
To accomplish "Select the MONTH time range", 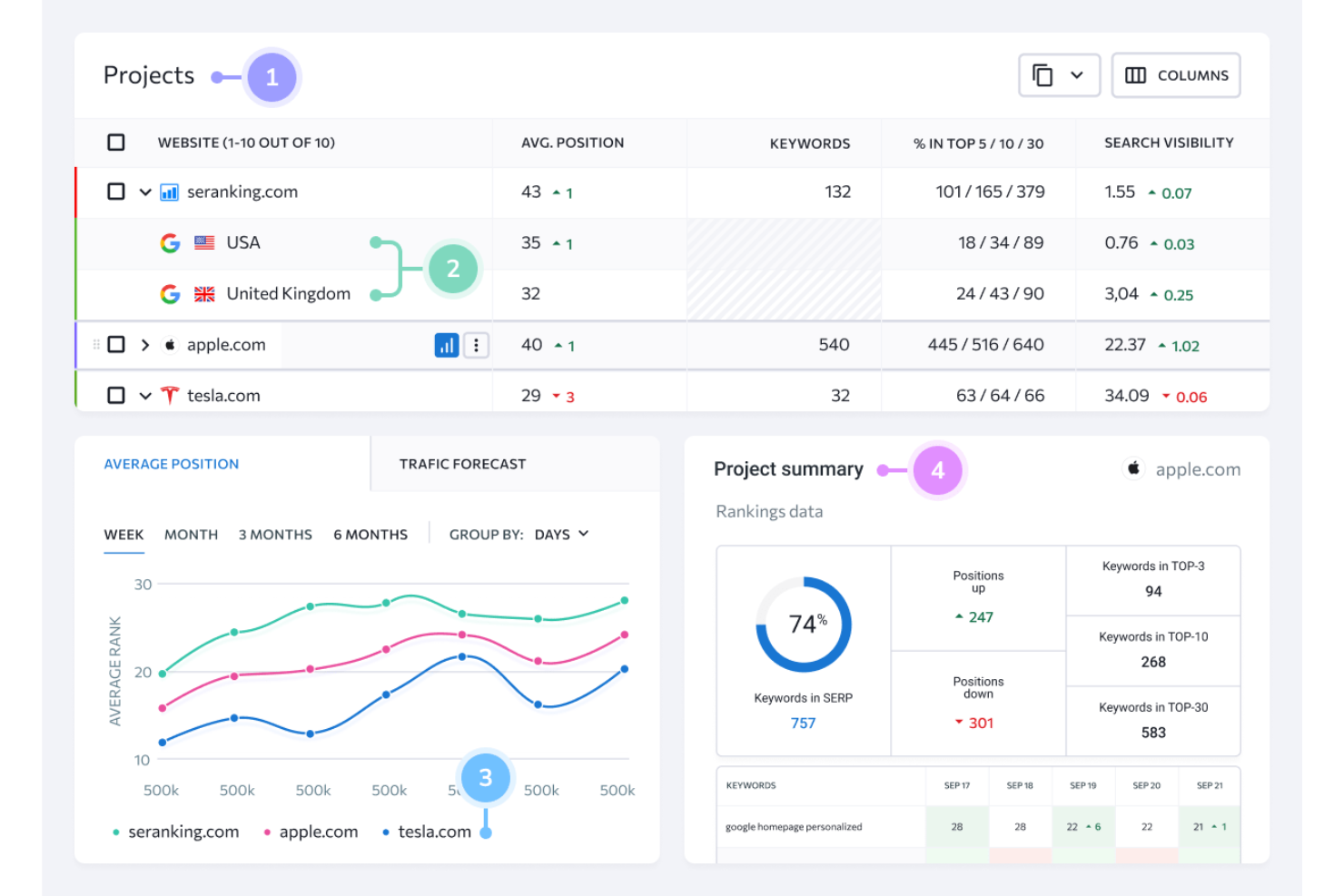I will click(x=191, y=535).
